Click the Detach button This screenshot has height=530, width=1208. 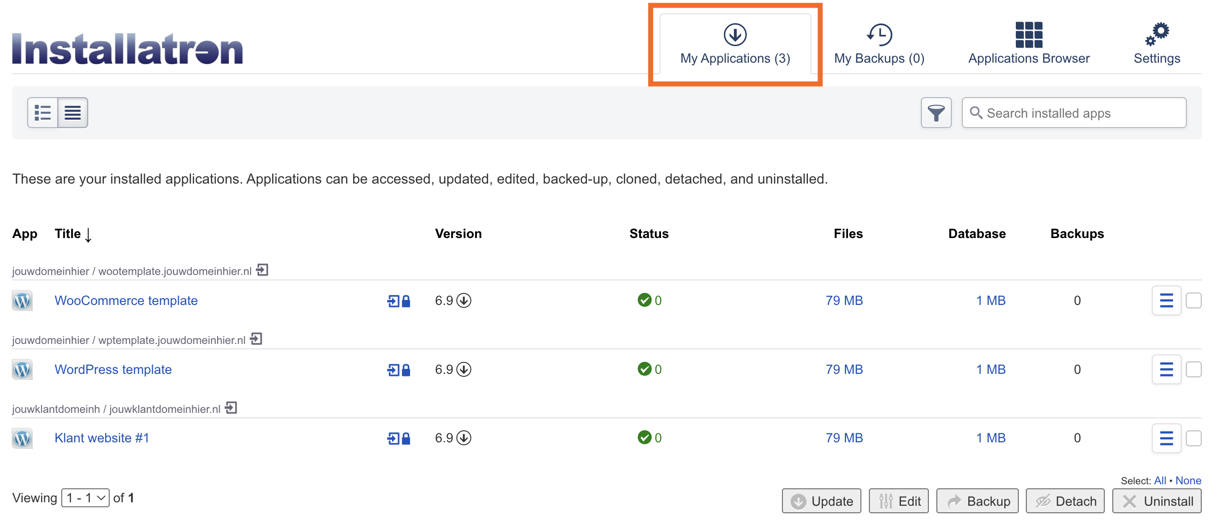click(1065, 501)
